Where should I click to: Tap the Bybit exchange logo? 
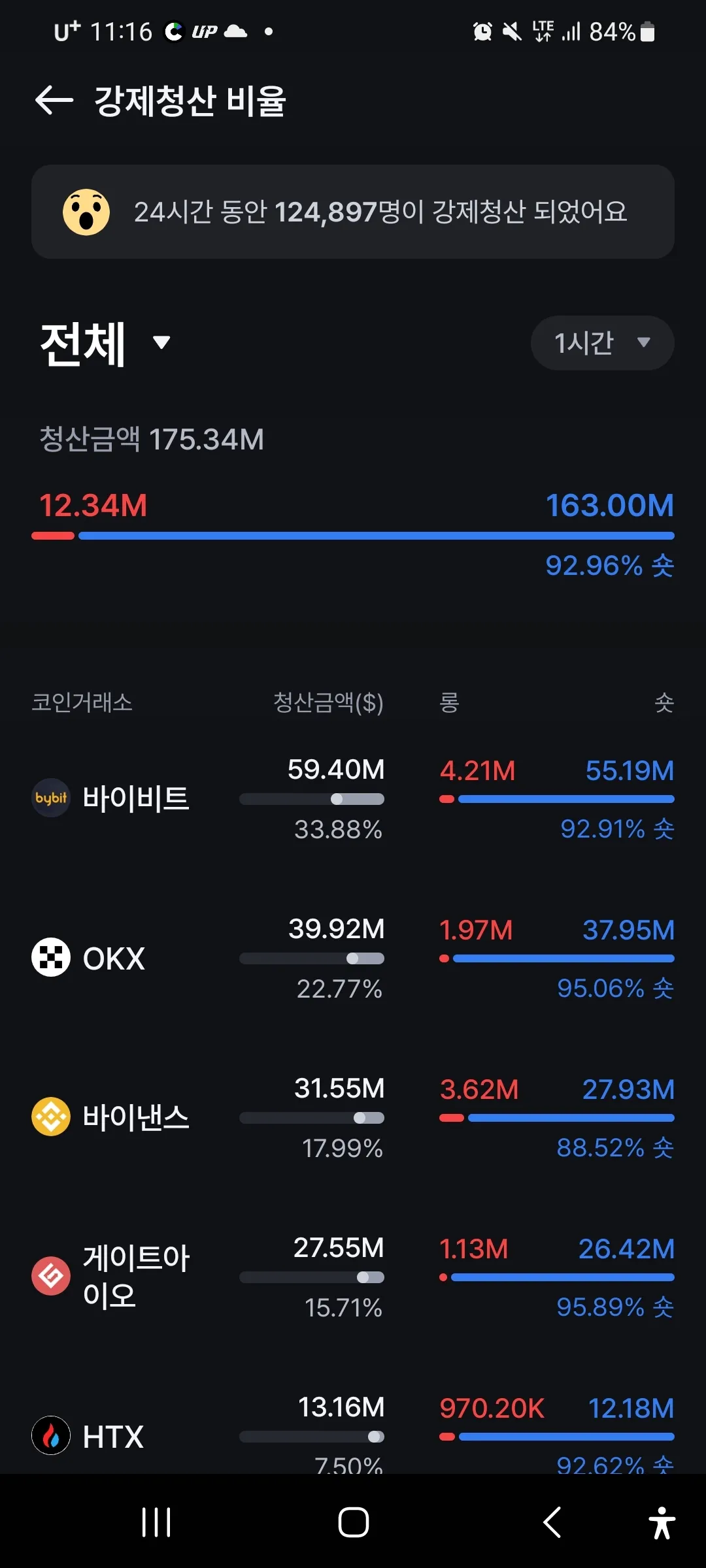51,798
